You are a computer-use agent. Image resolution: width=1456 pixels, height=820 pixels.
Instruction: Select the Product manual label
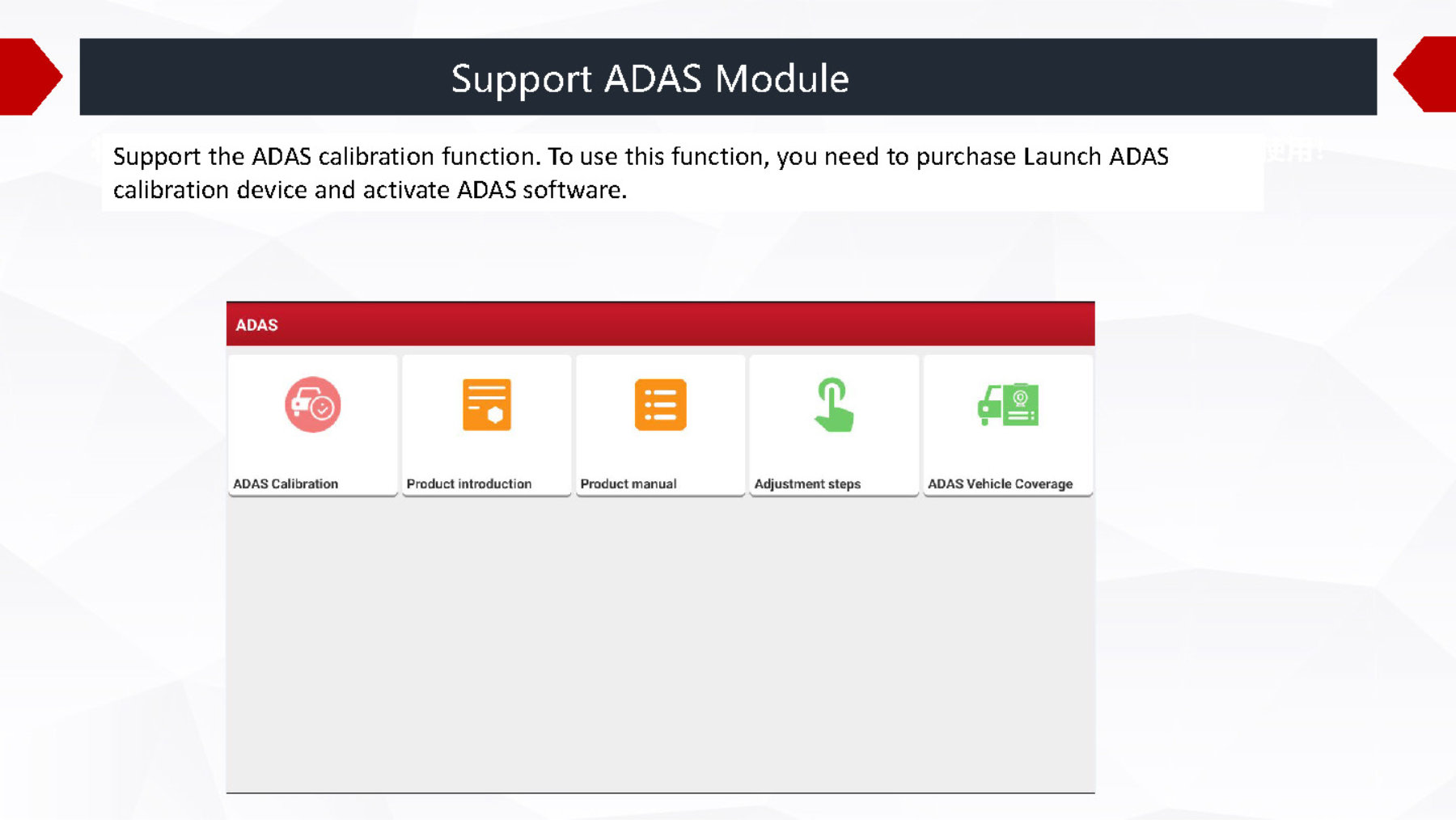click(x=629, y=484)
